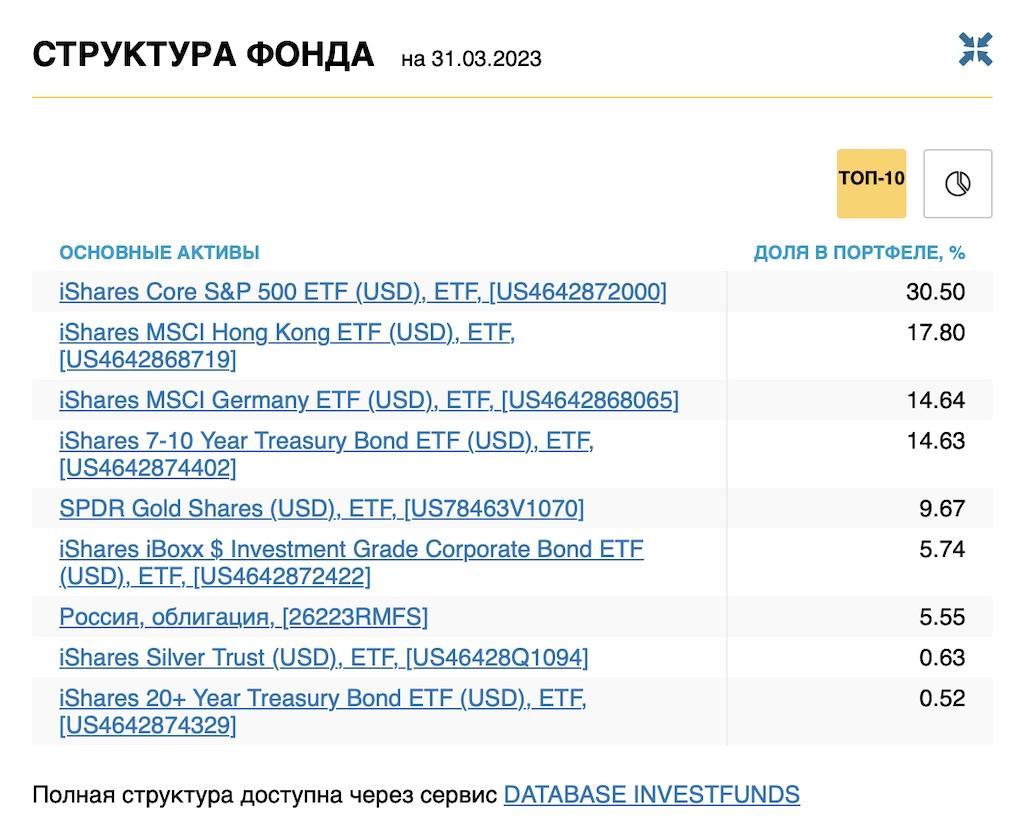This screenshot has width=1024, height=840.
Task: Open iShares Core S&P 500 ETF link
Action: point(362,292)
